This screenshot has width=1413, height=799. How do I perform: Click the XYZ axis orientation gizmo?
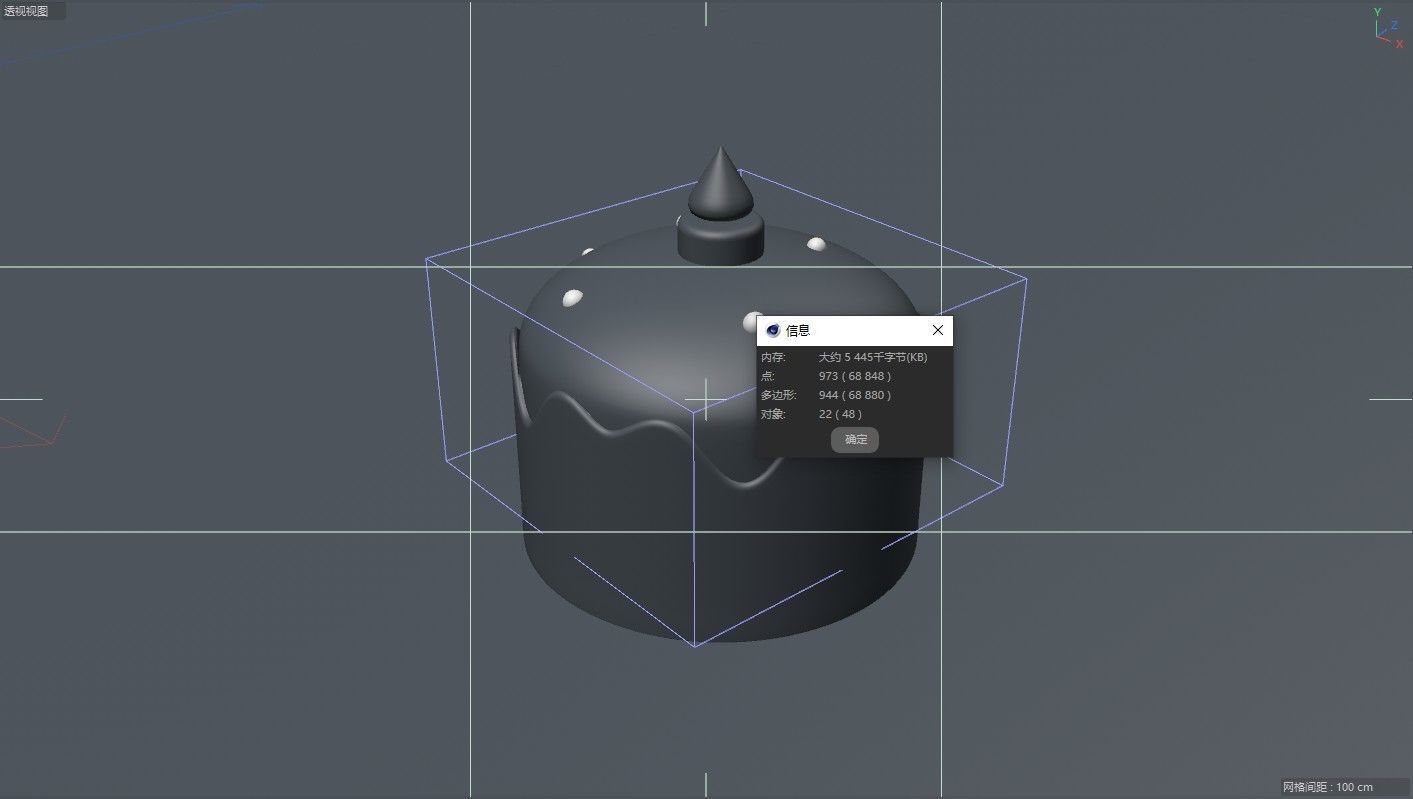(x=1388, y=28)
